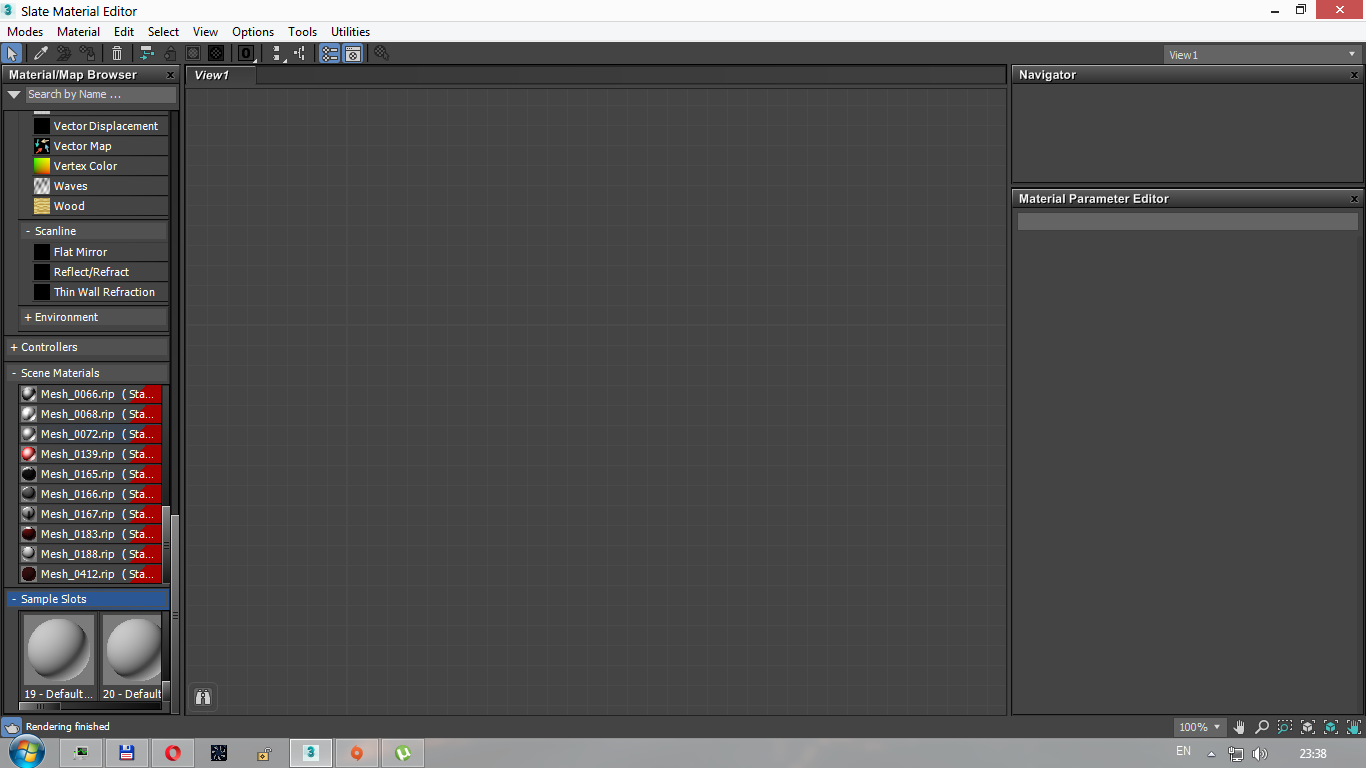The image size is (1366, 768).
Task: Select sample slot 19 - Default thumbnail
Action: [x=58, y=648]
